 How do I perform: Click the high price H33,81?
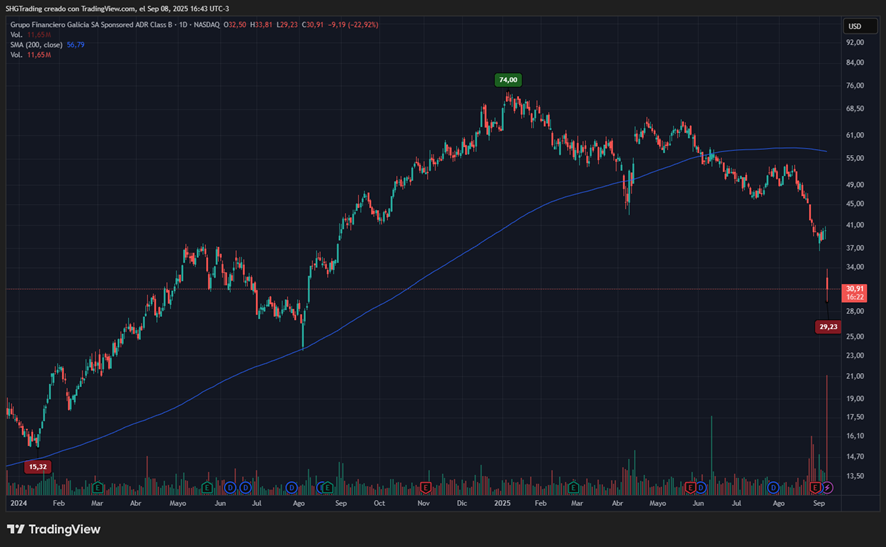(261, 25)
